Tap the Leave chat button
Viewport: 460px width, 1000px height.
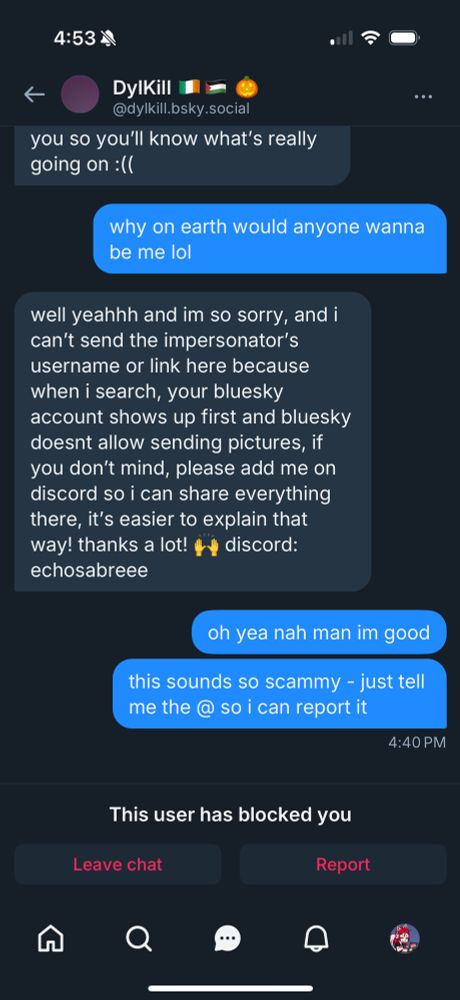[117, 864]
